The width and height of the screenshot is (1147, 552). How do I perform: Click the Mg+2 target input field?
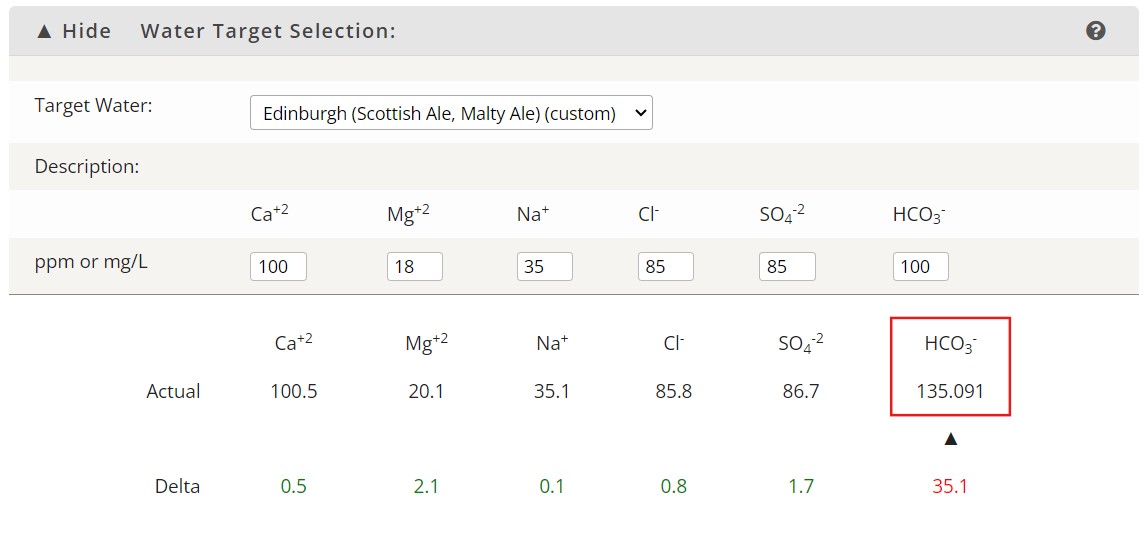pos(415,266)
